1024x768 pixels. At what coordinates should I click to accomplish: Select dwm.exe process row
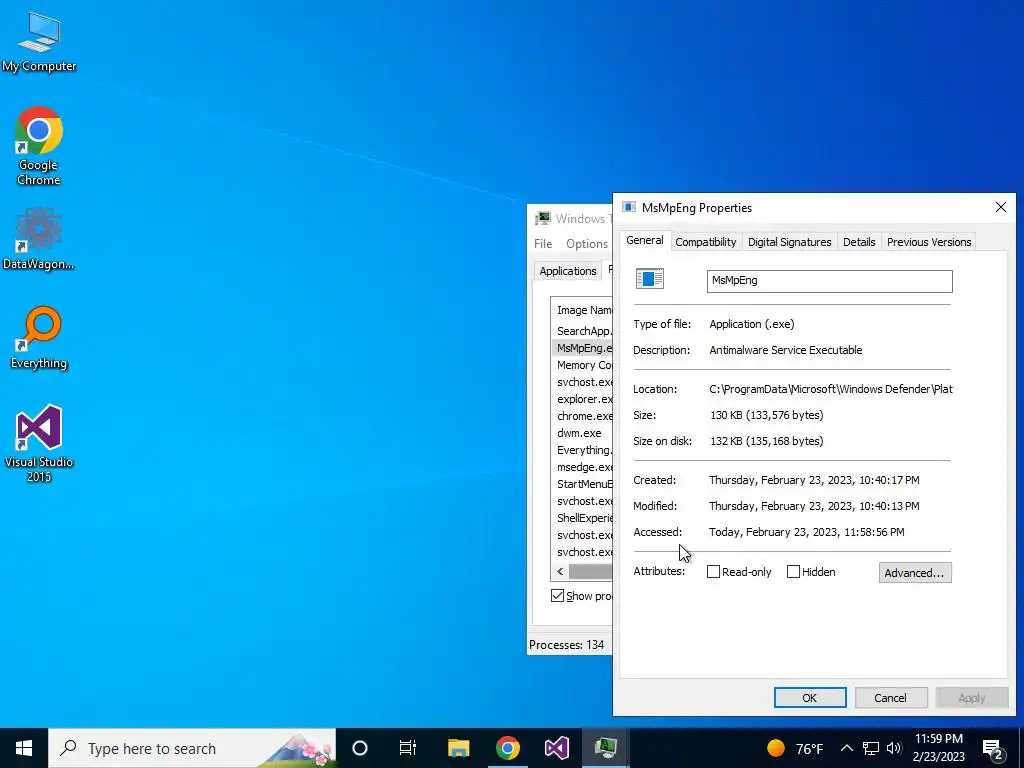(x=584, y=433)
